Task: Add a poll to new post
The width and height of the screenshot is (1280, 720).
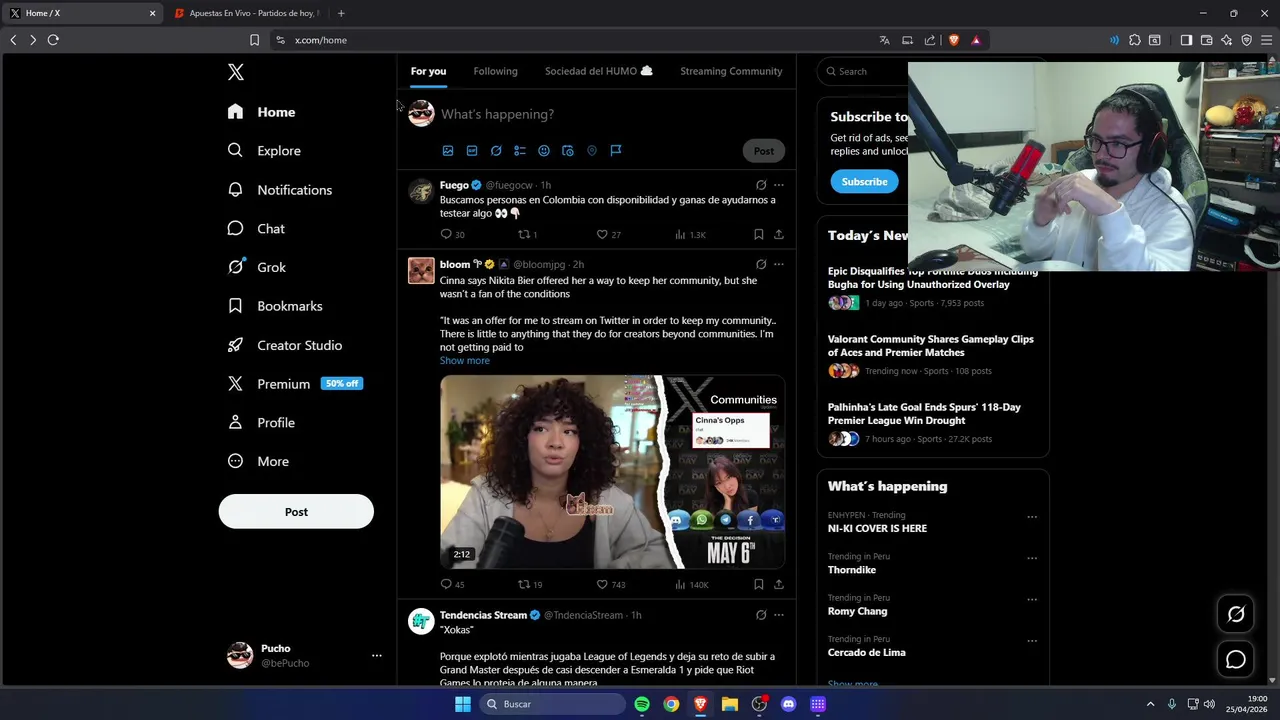Action: click(520, 150)
